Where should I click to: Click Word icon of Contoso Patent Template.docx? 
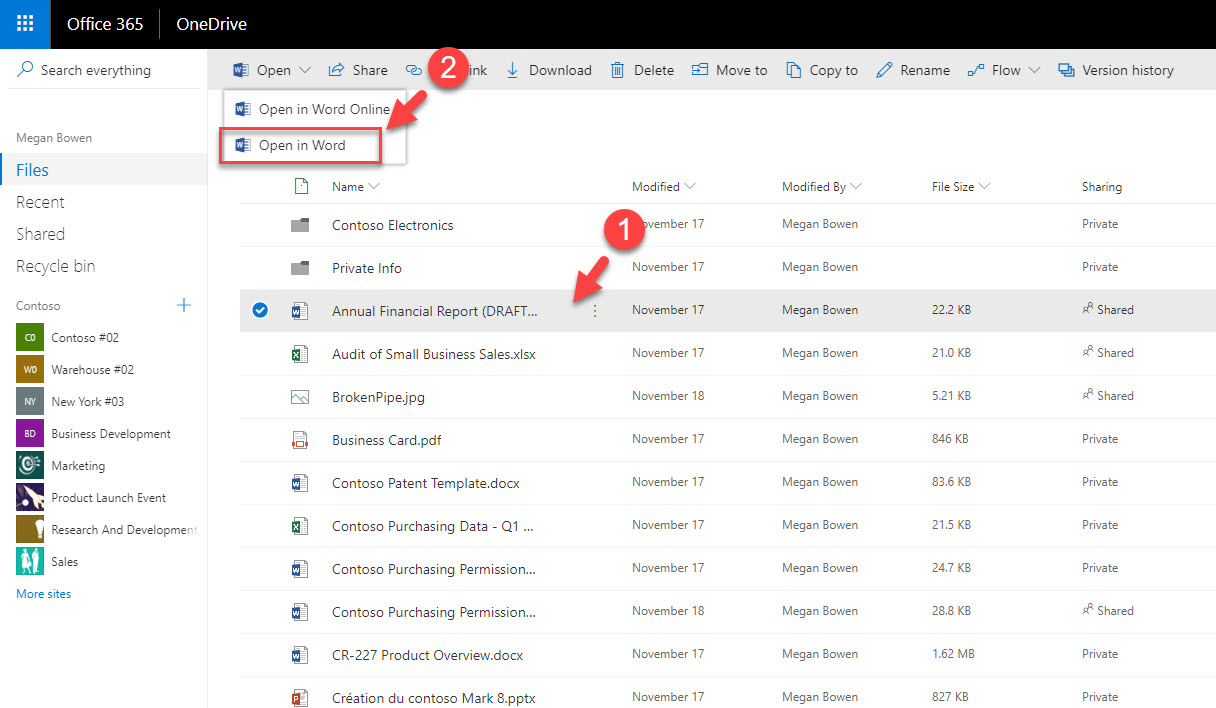point(299,483)
